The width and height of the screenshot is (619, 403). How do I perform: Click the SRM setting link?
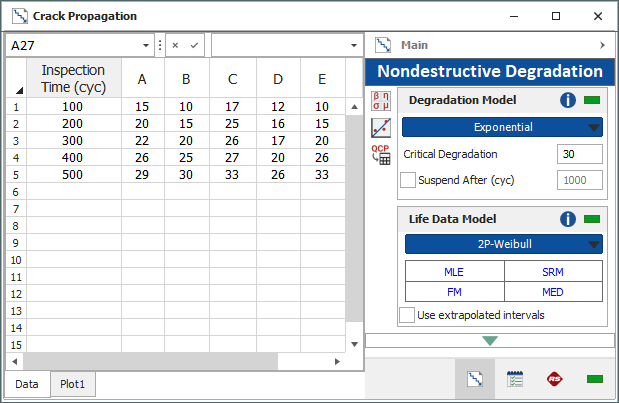[x=553, y=272]
